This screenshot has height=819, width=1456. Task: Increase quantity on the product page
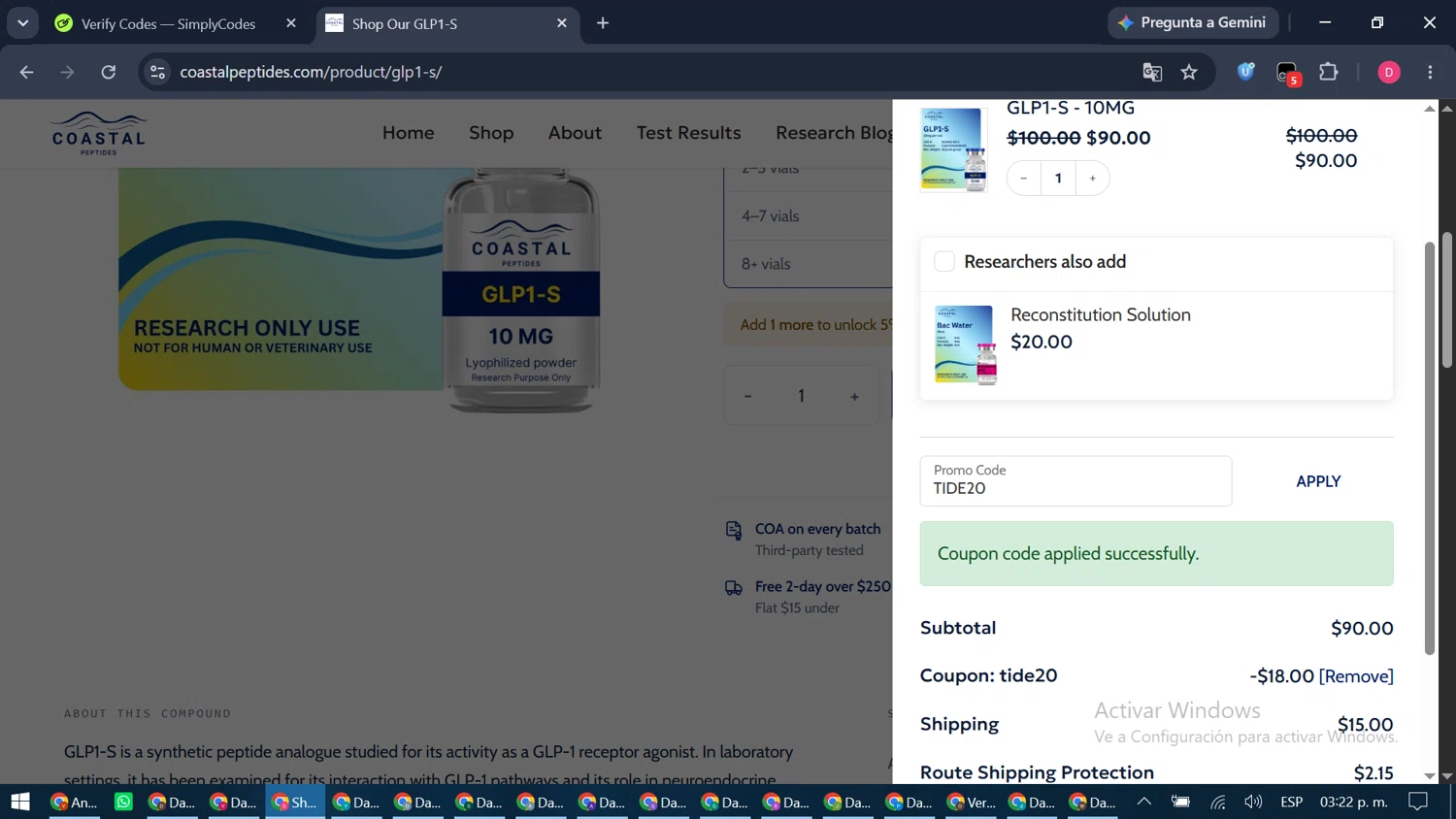[854, 396]
